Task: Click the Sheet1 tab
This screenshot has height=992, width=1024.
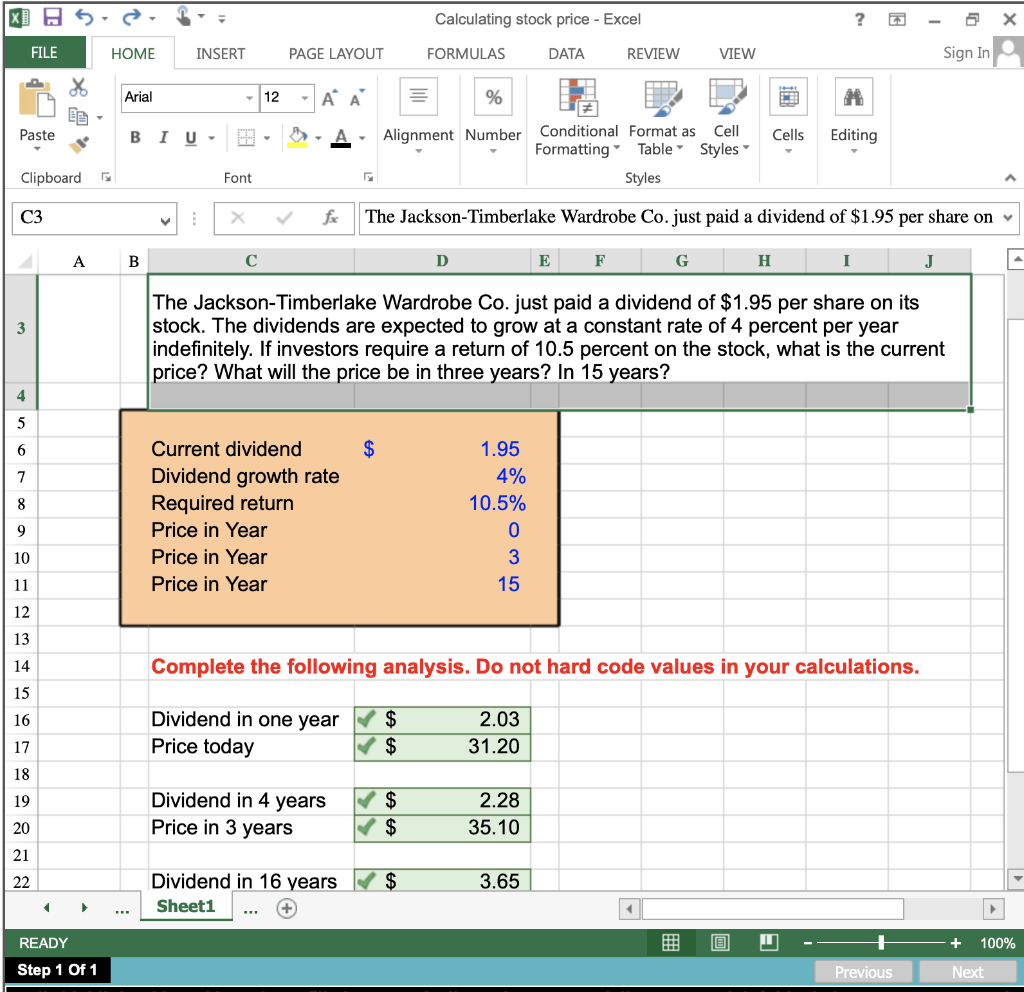Action: [x=185, y=908]
